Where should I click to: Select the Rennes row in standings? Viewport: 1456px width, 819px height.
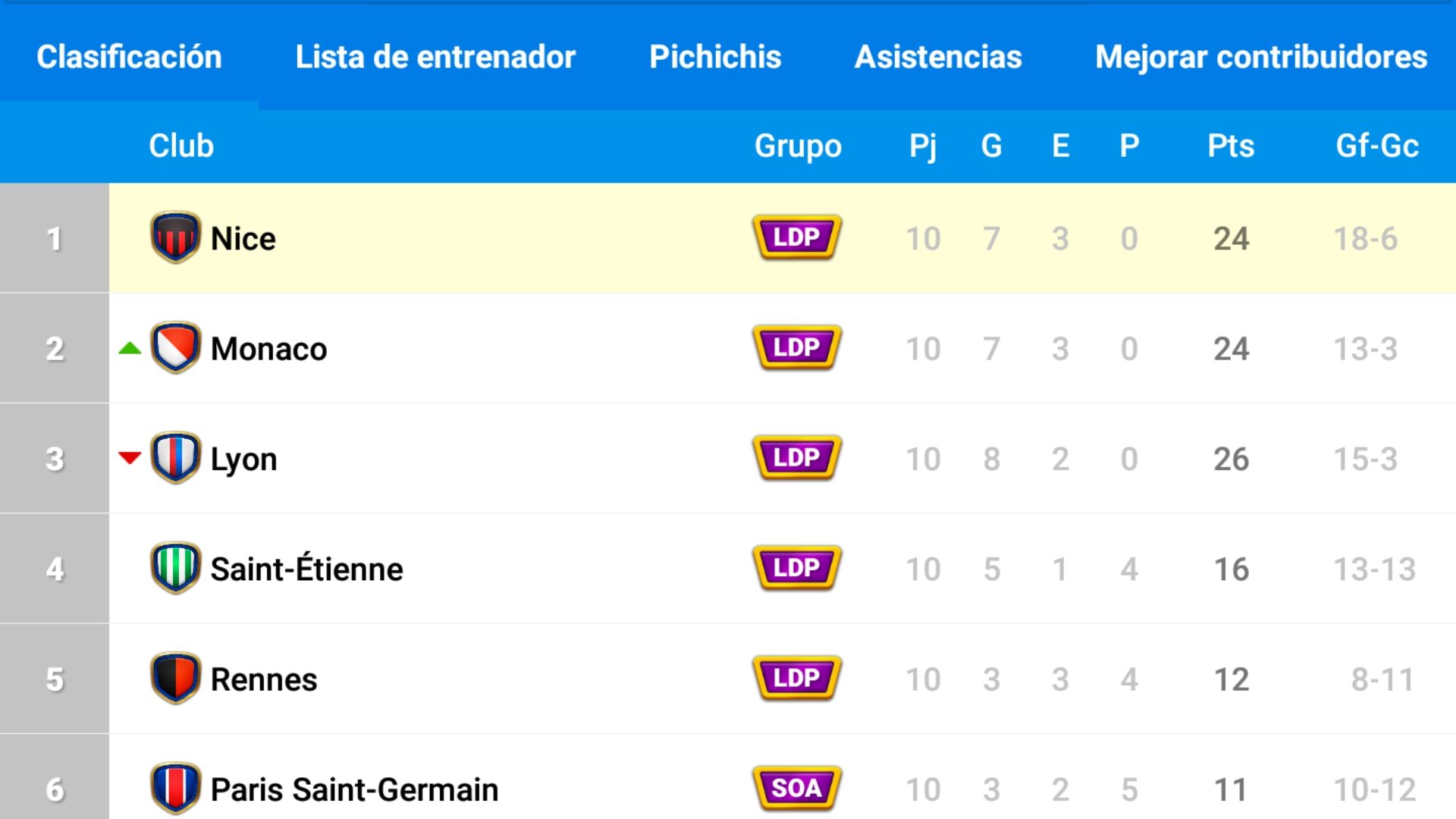pos(728,679)
